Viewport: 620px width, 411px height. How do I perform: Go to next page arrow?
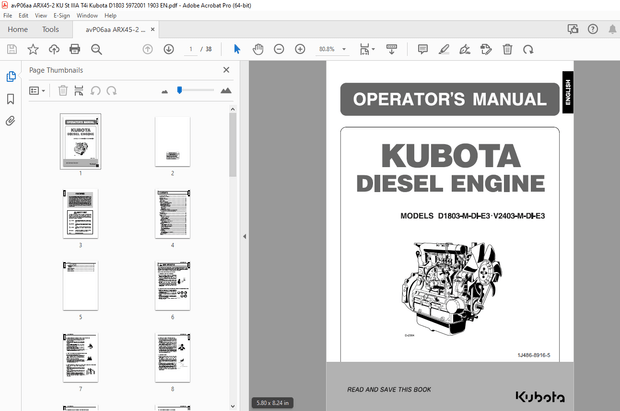pyautogui.click(x=169, y=49)
